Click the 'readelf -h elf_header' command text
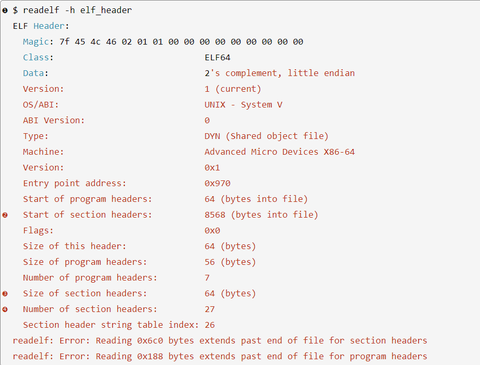 click(x=77, y=10)
